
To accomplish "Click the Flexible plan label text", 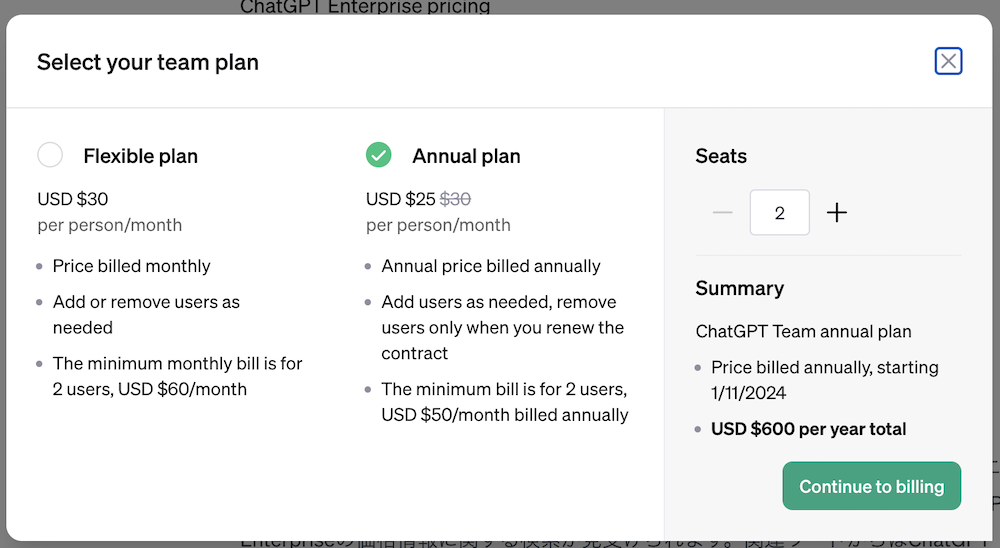I will click(x=140, y=156).
